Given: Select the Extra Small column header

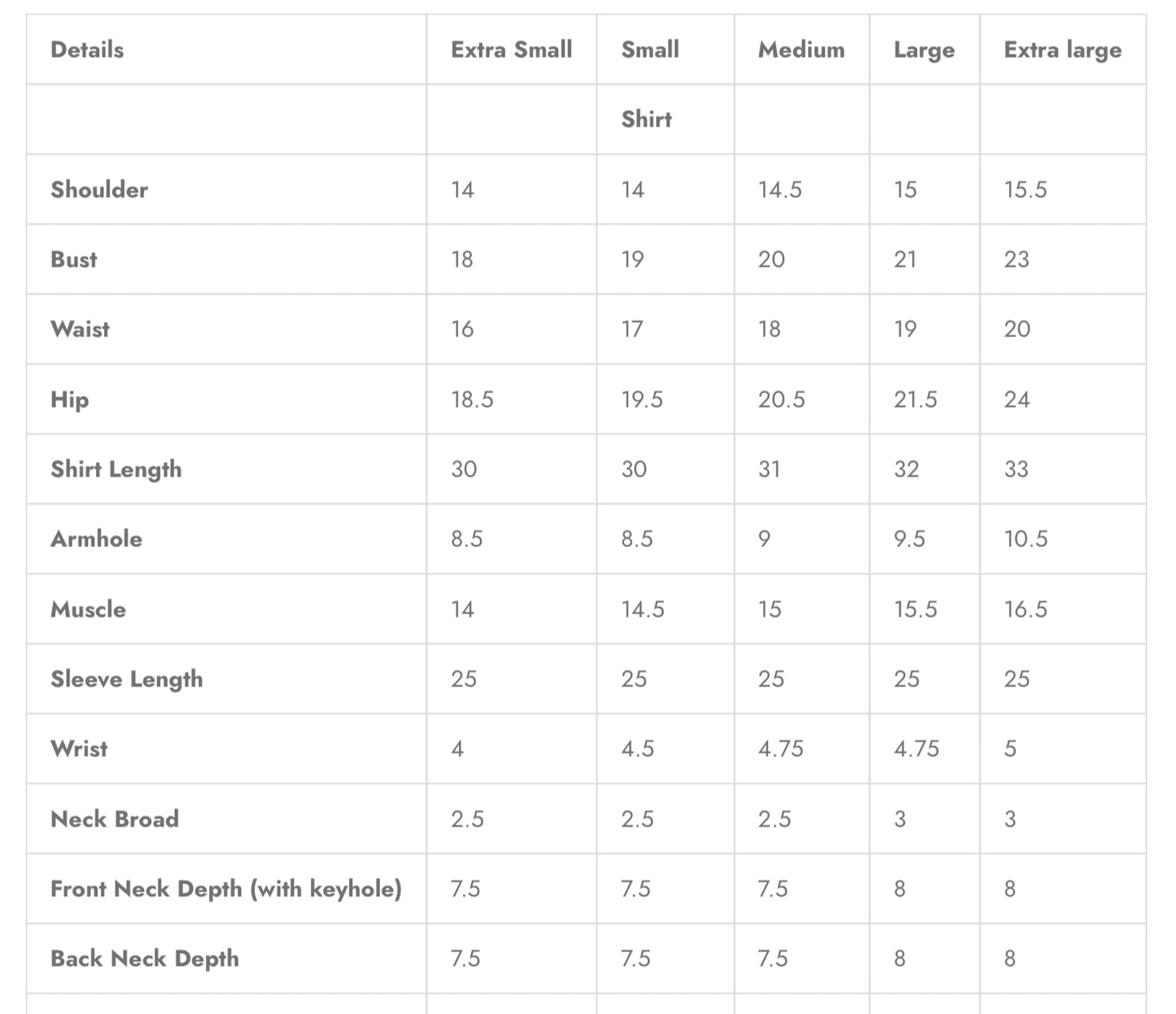Looking at the screenshot, I should point(511,50).
